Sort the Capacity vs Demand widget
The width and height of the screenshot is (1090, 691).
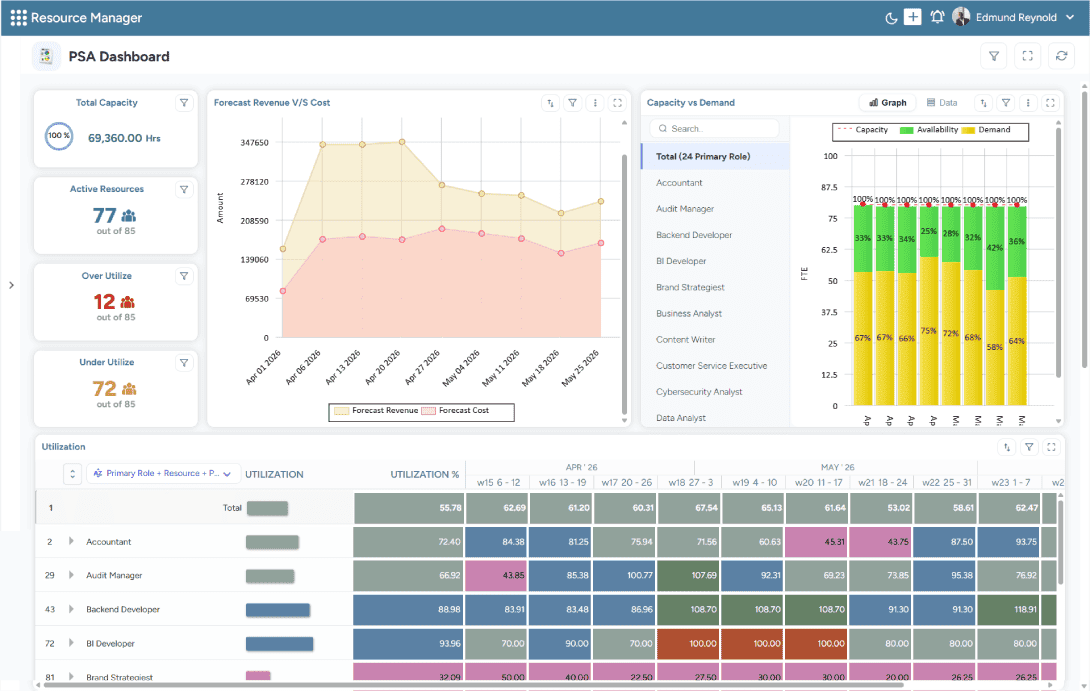[983, 103]
